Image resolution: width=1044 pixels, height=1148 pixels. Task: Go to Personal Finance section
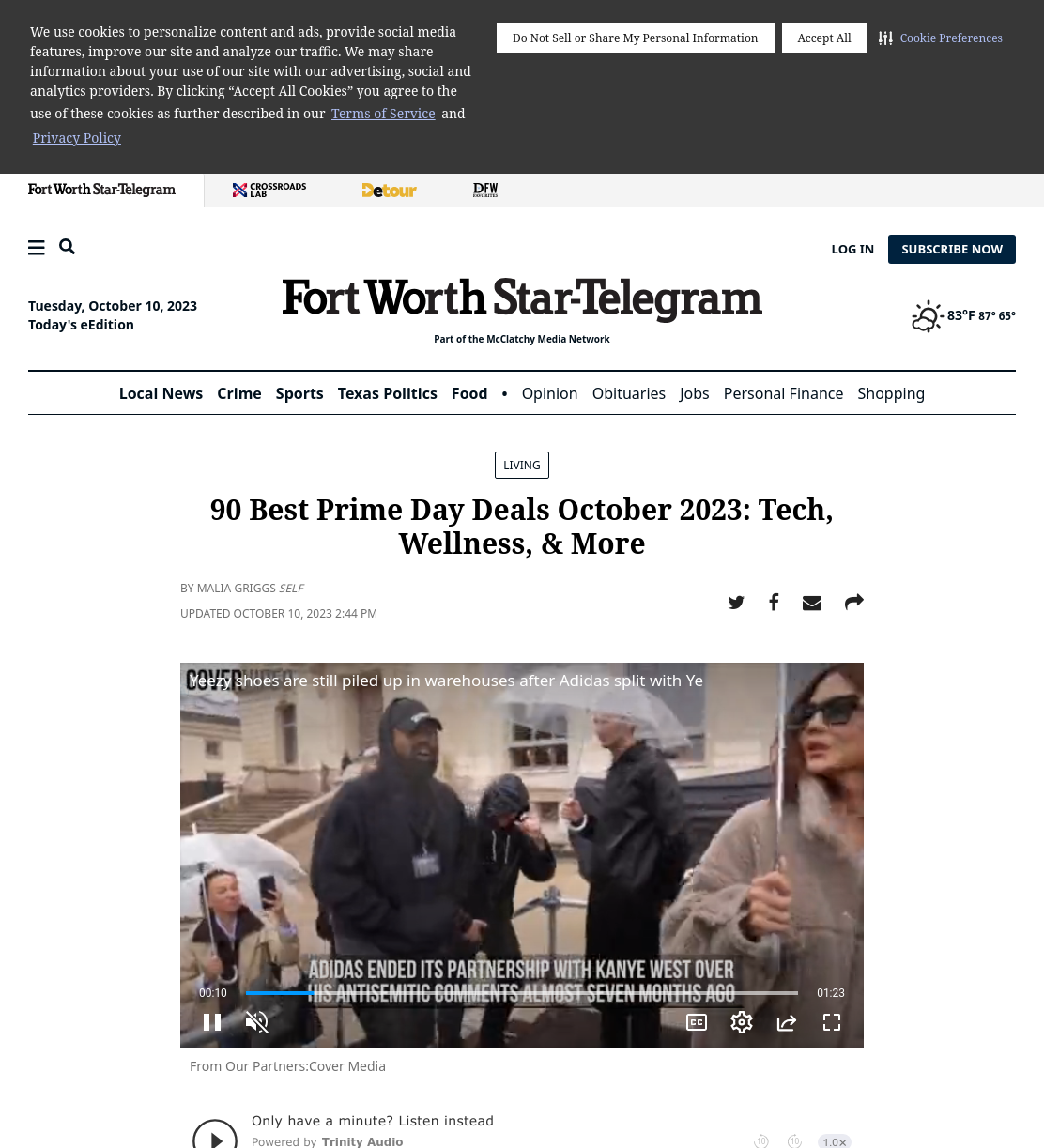tap(783, 393)
